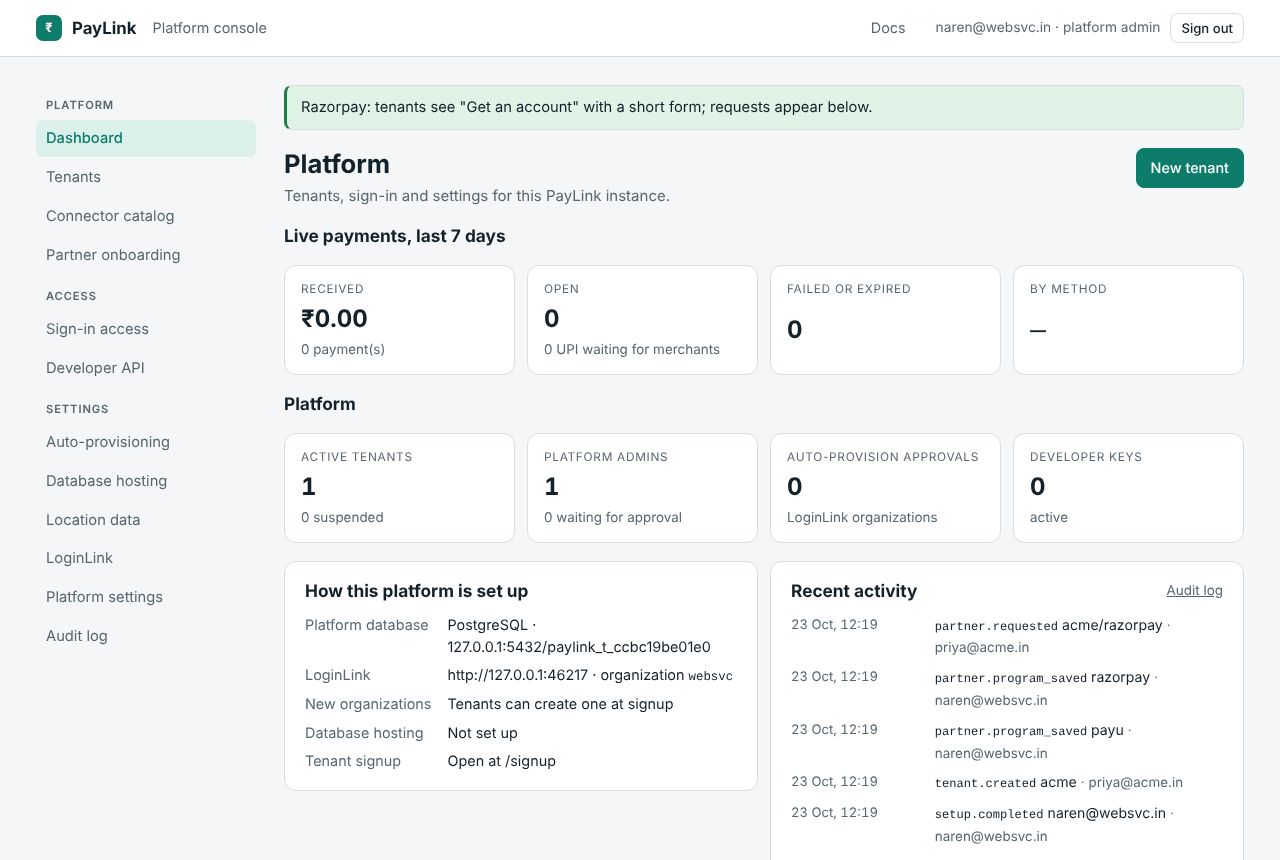
Task: Open Platform settings
Action: 146,597
